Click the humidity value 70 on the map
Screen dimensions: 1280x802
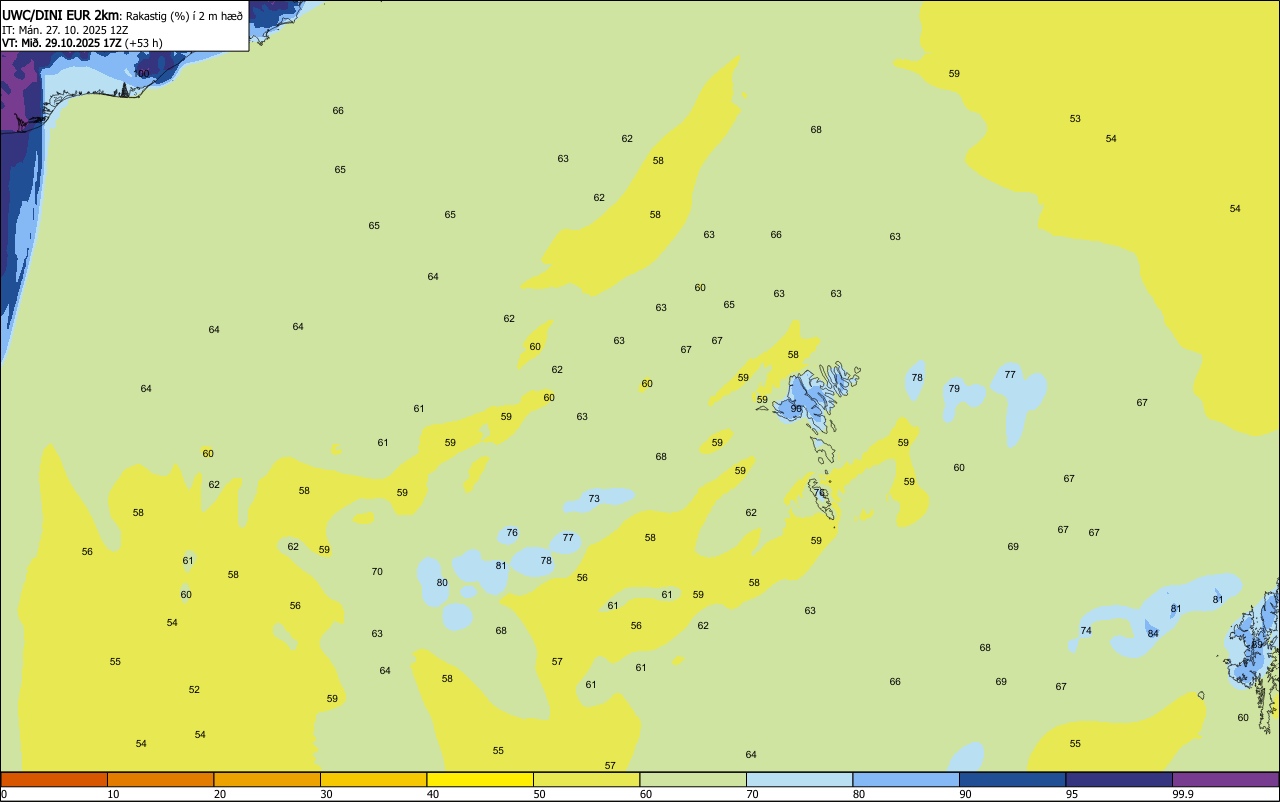377,572
